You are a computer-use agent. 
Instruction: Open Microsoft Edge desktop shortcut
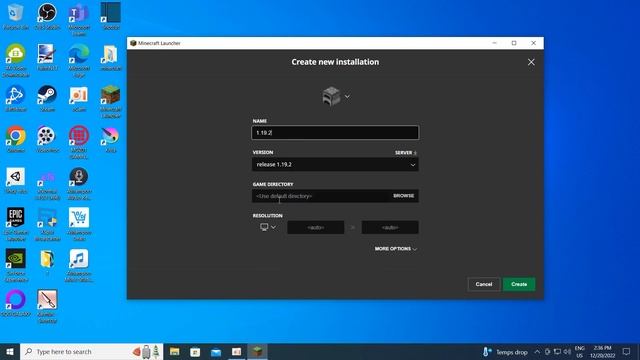click(x=79, y=60)
